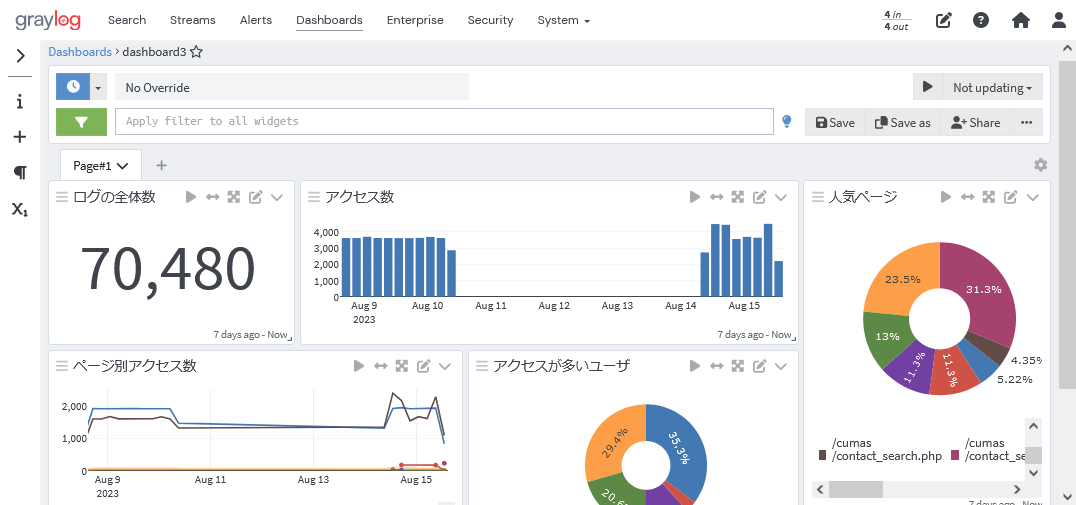Toggle fullscreen focus on アクセス数 widget

point(738,197)
